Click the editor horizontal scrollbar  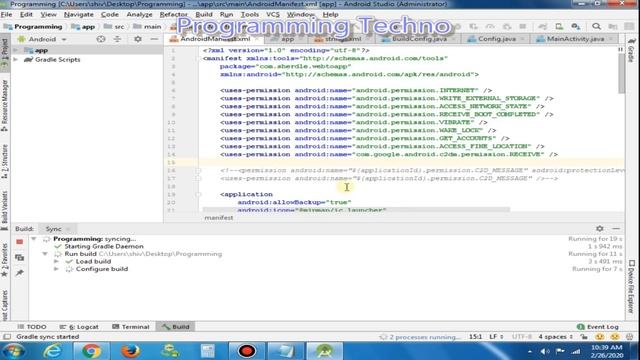356,209
